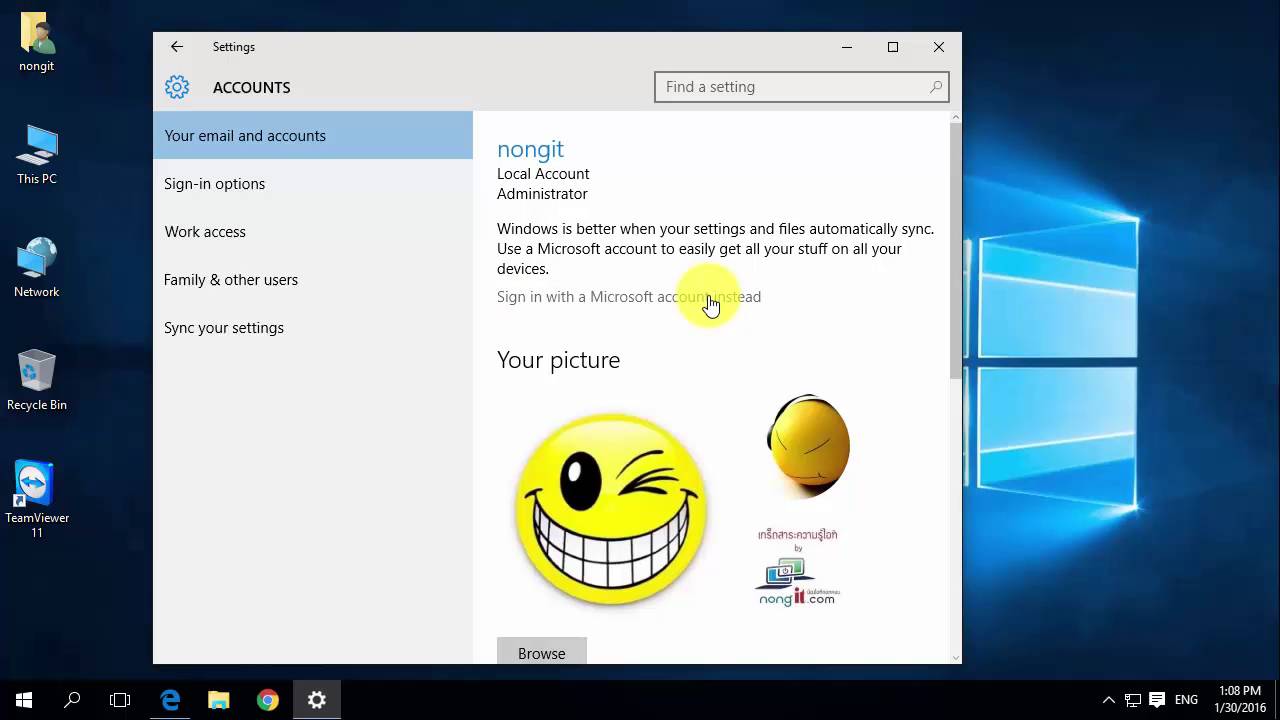Click the large winking smiley picture
1280x720 pixels.
pos(611,508)
